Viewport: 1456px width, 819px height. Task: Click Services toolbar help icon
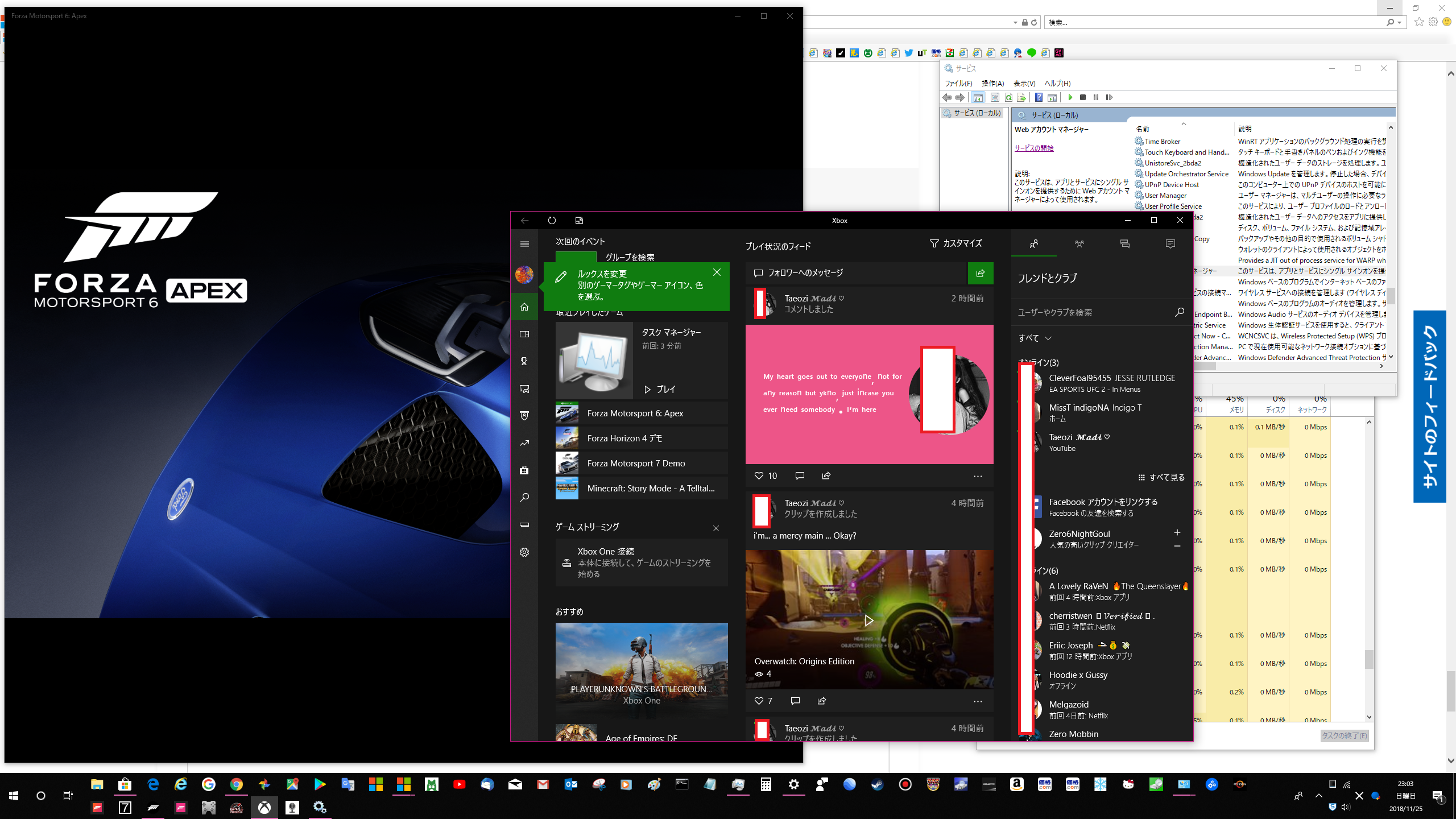tap(1039, 97)
